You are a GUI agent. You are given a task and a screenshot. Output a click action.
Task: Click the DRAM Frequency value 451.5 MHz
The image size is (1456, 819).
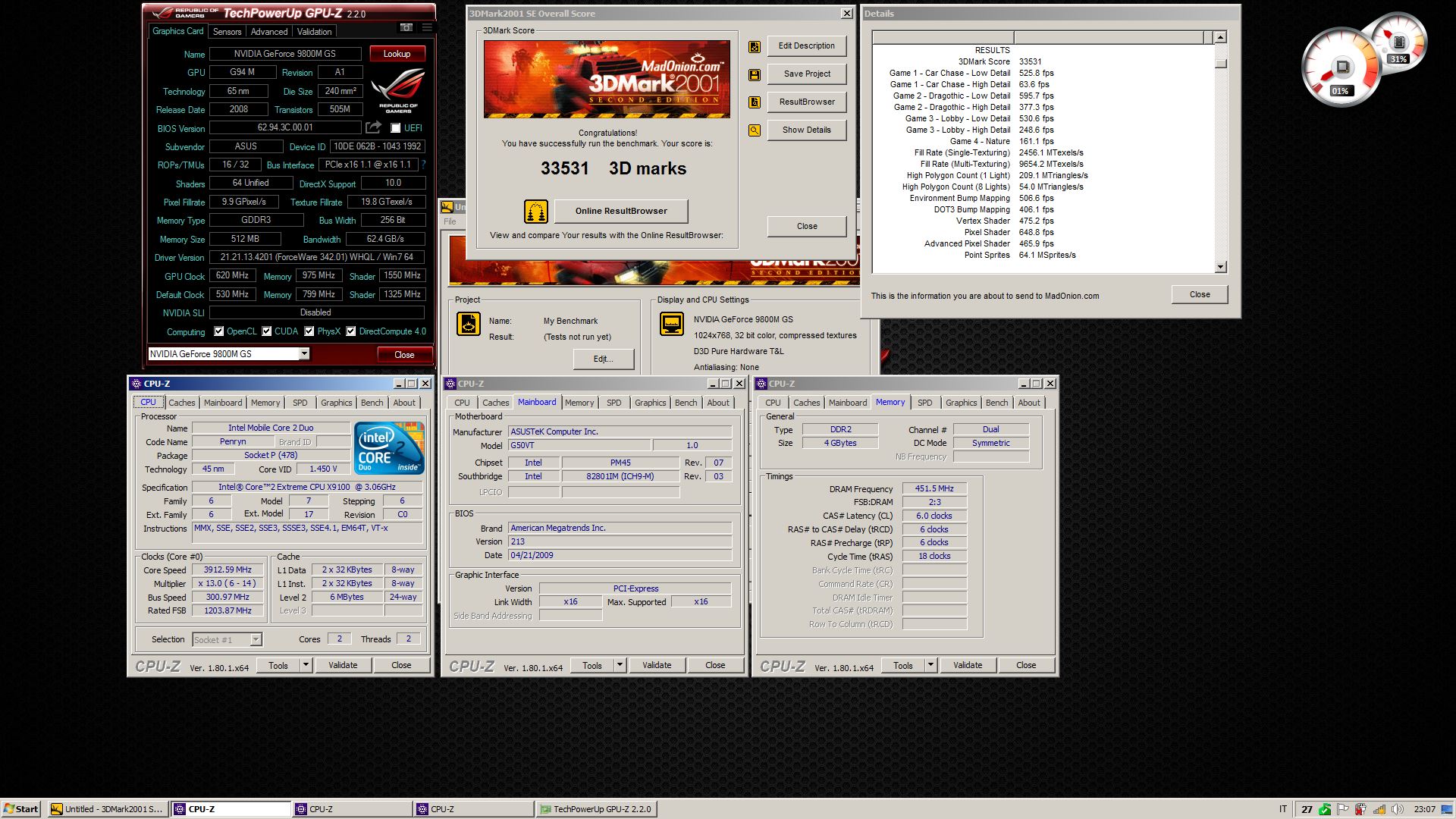coord(934,489)
